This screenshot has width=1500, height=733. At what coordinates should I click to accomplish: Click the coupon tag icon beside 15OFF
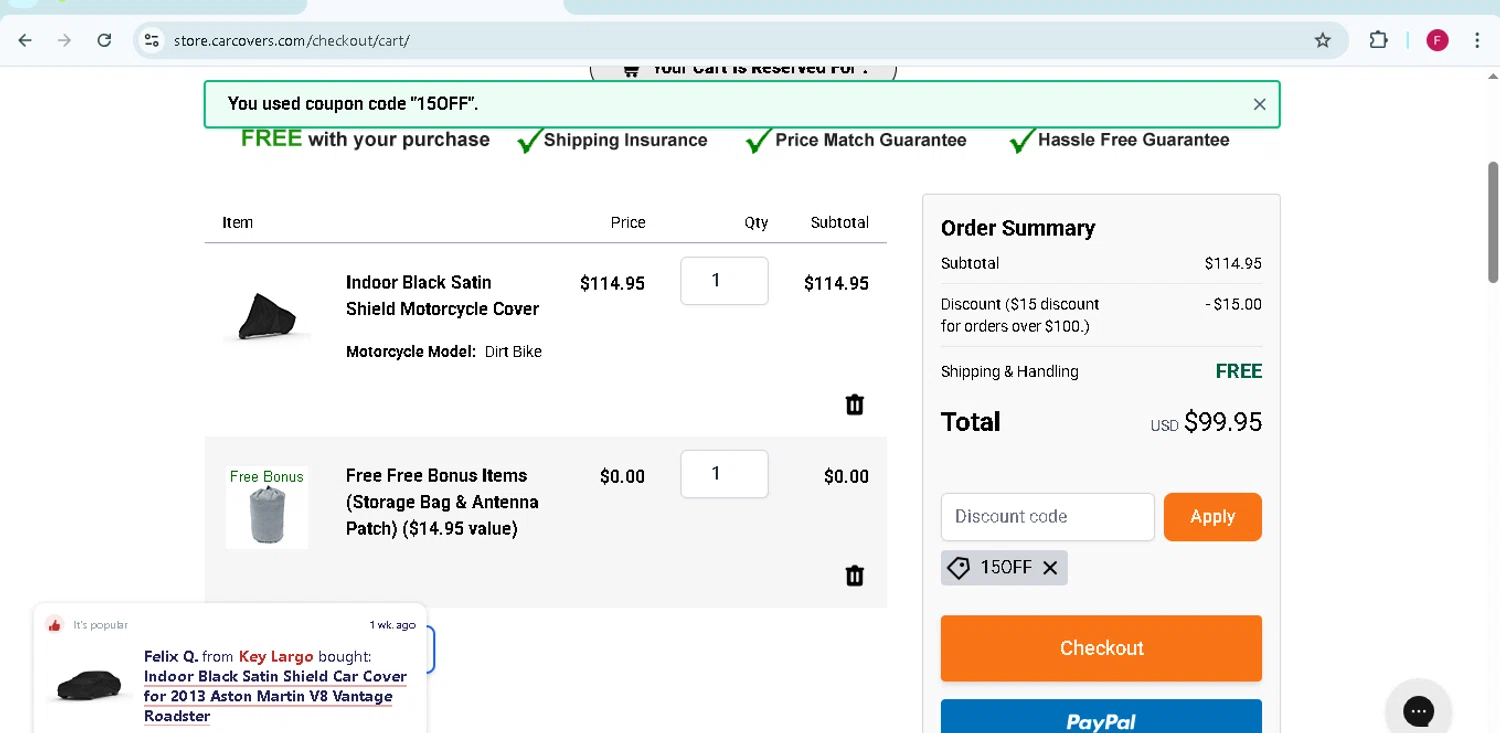958,568
